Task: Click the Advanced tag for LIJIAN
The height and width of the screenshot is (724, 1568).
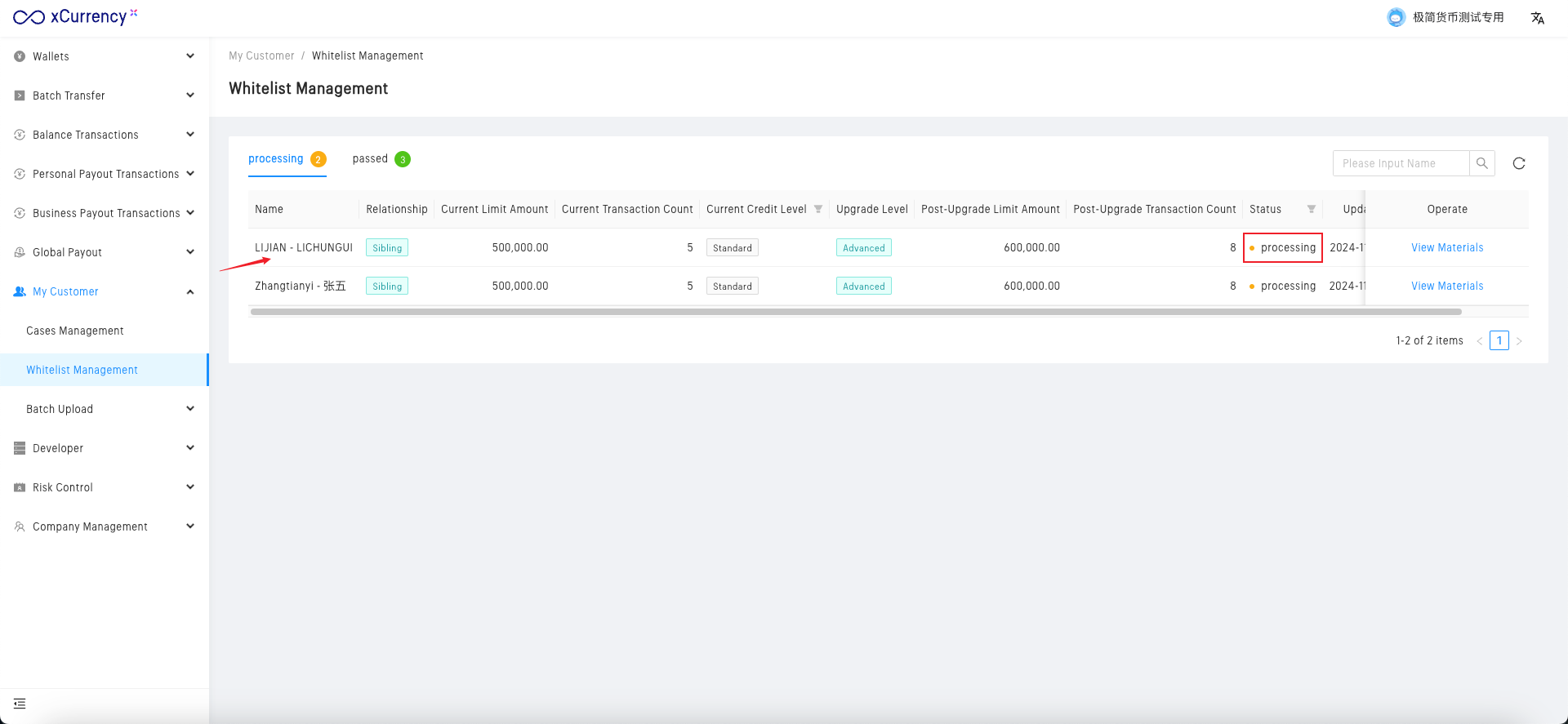Action: [864, 247]
